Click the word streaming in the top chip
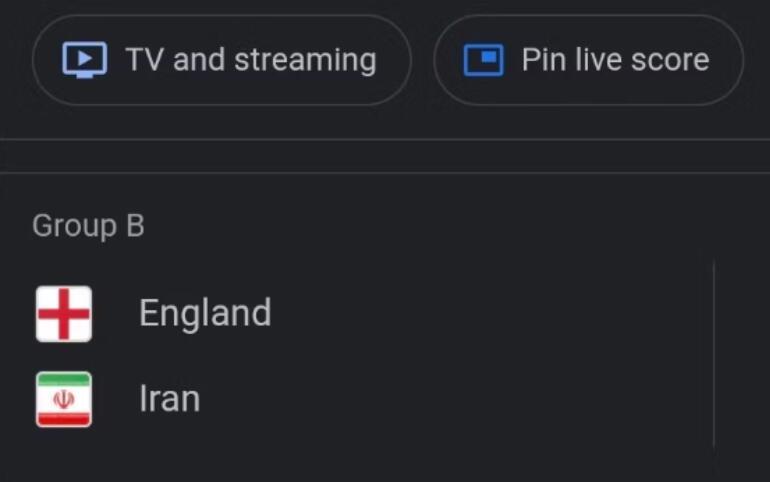 point(305,61)
